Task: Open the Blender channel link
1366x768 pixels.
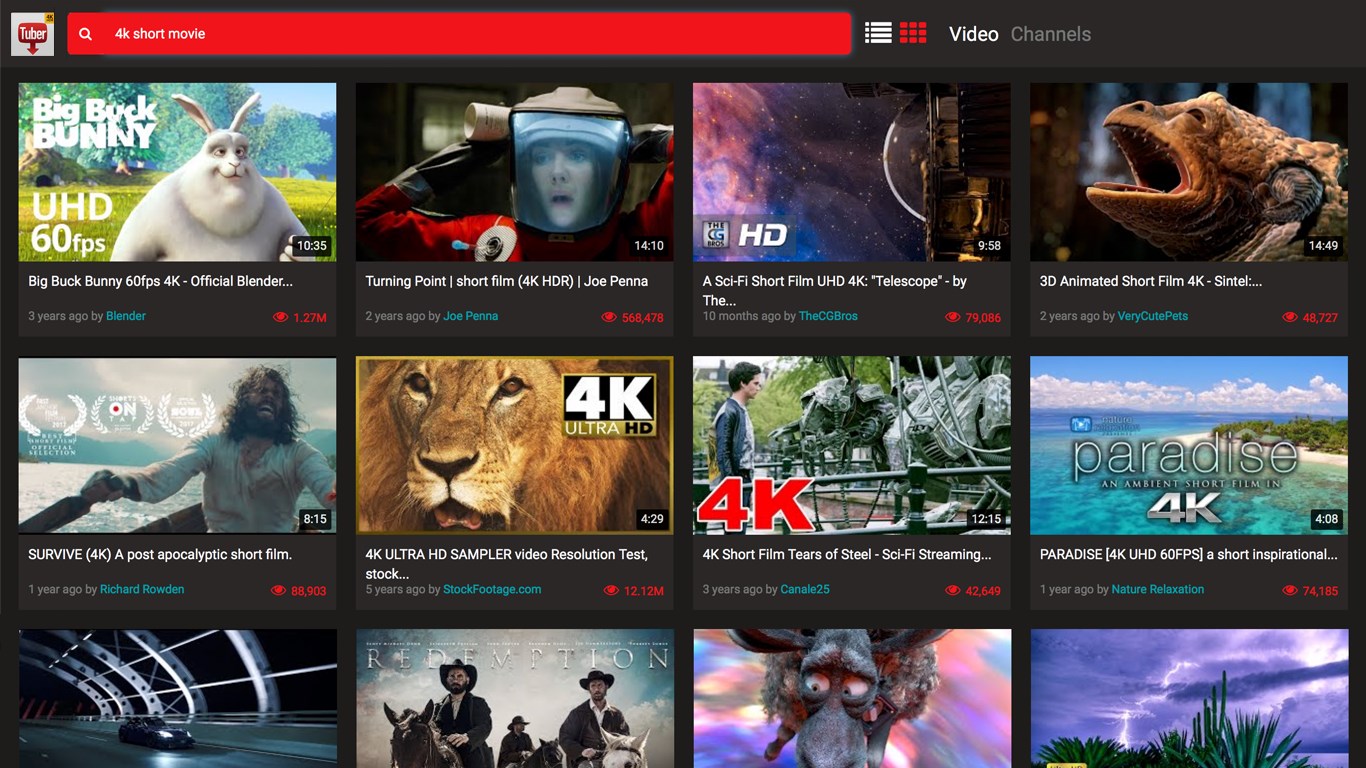Action: [126, 316]
